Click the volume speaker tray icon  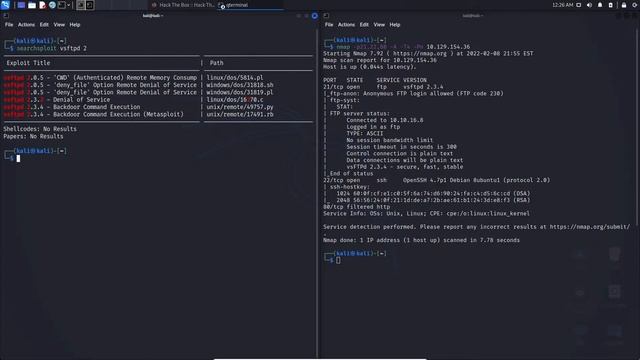point(589,5)
